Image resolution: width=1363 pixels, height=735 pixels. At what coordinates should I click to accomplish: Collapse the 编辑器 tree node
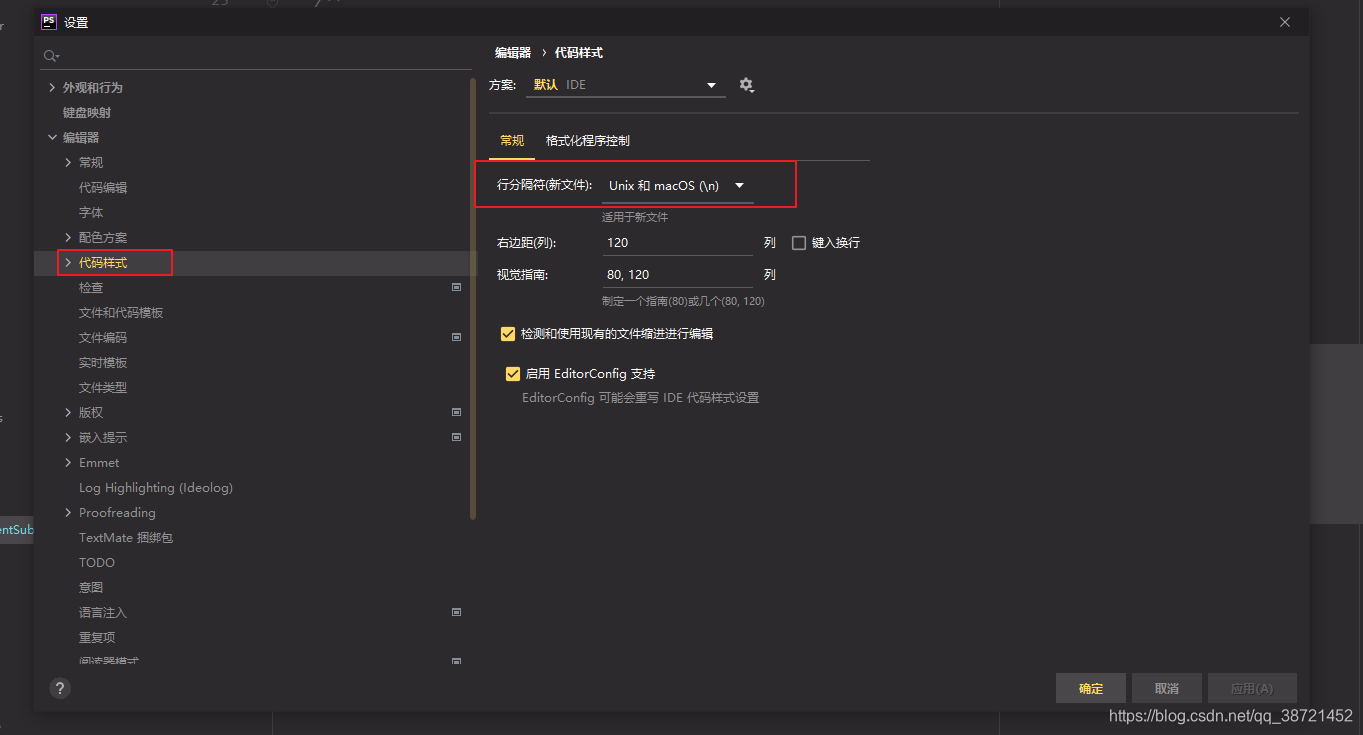pyautogui.click(x=52, y=138)
